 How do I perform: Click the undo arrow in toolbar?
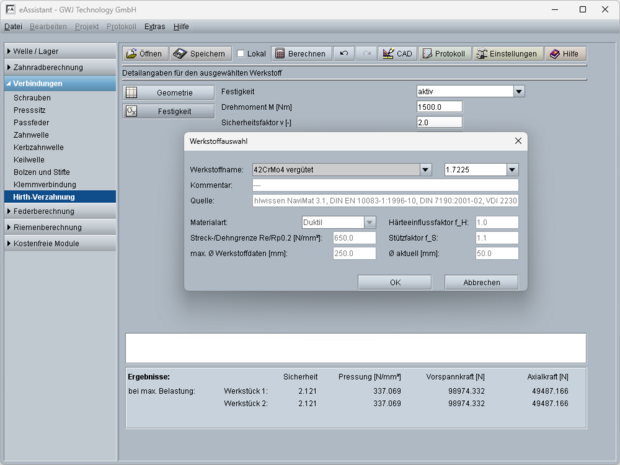tap(345, 53)
